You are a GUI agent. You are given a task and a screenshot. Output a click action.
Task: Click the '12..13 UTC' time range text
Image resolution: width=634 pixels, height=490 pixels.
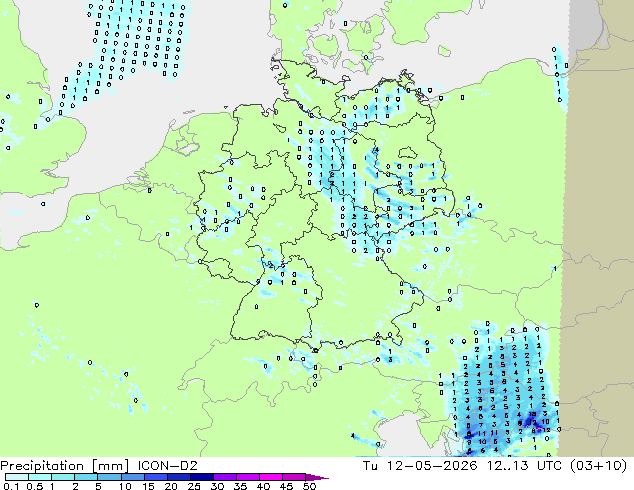coord(524,465)
